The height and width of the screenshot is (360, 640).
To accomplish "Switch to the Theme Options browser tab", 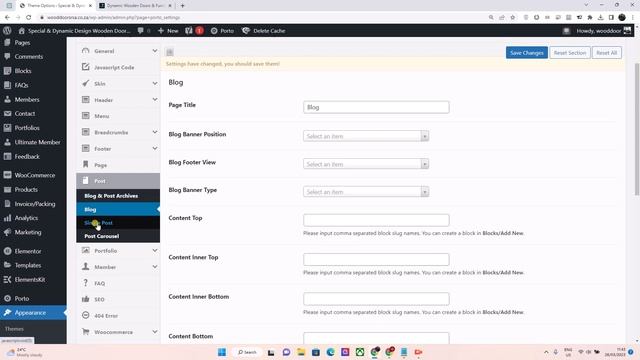I will (56, 6).
